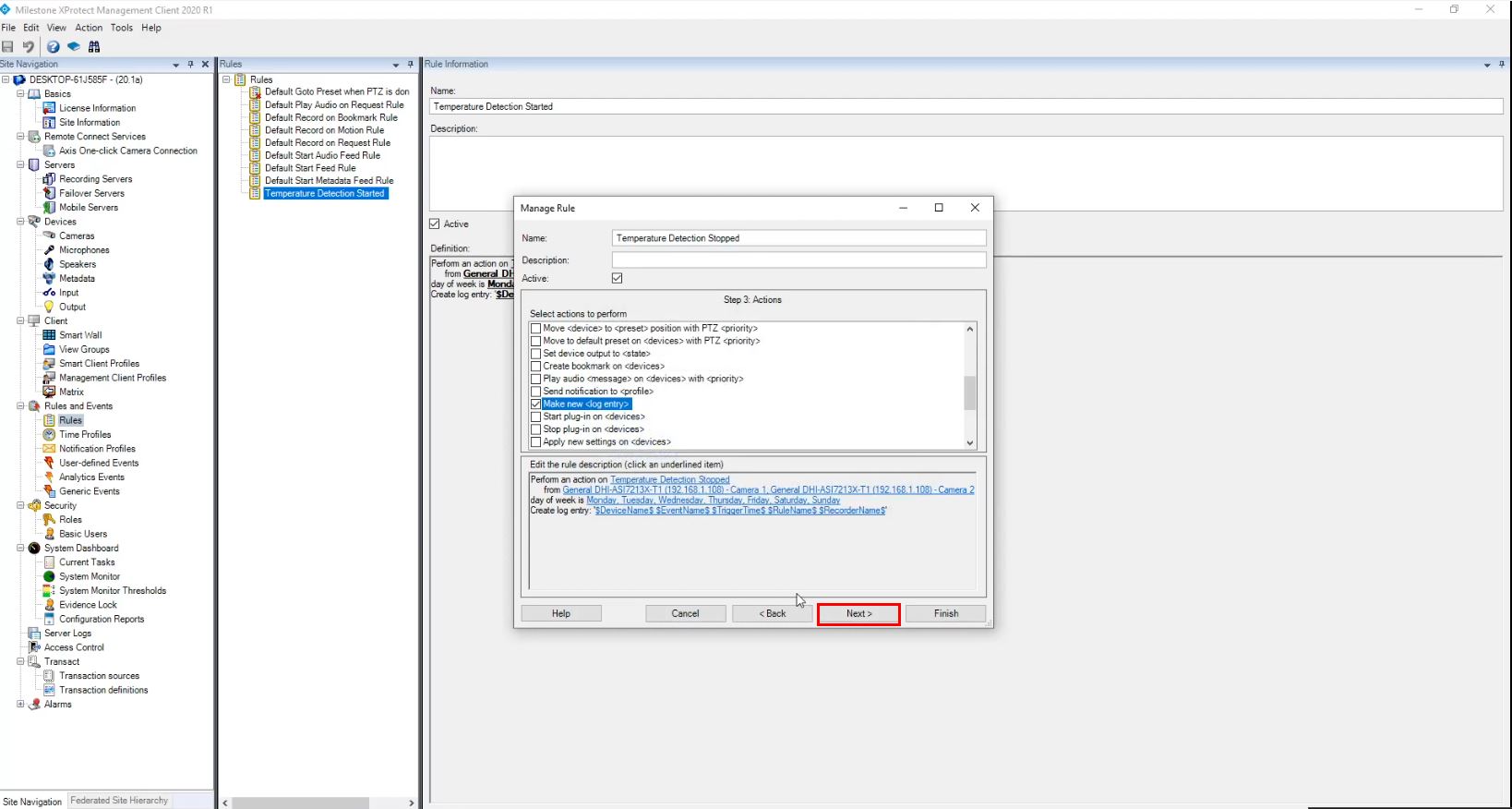
Task: Check 'Send notification to <profile>' action
Action: (536, 392)
